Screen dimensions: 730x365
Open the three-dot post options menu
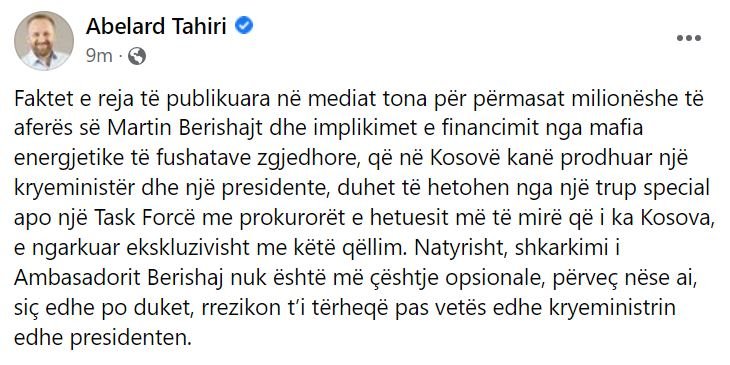pos(689,38)
